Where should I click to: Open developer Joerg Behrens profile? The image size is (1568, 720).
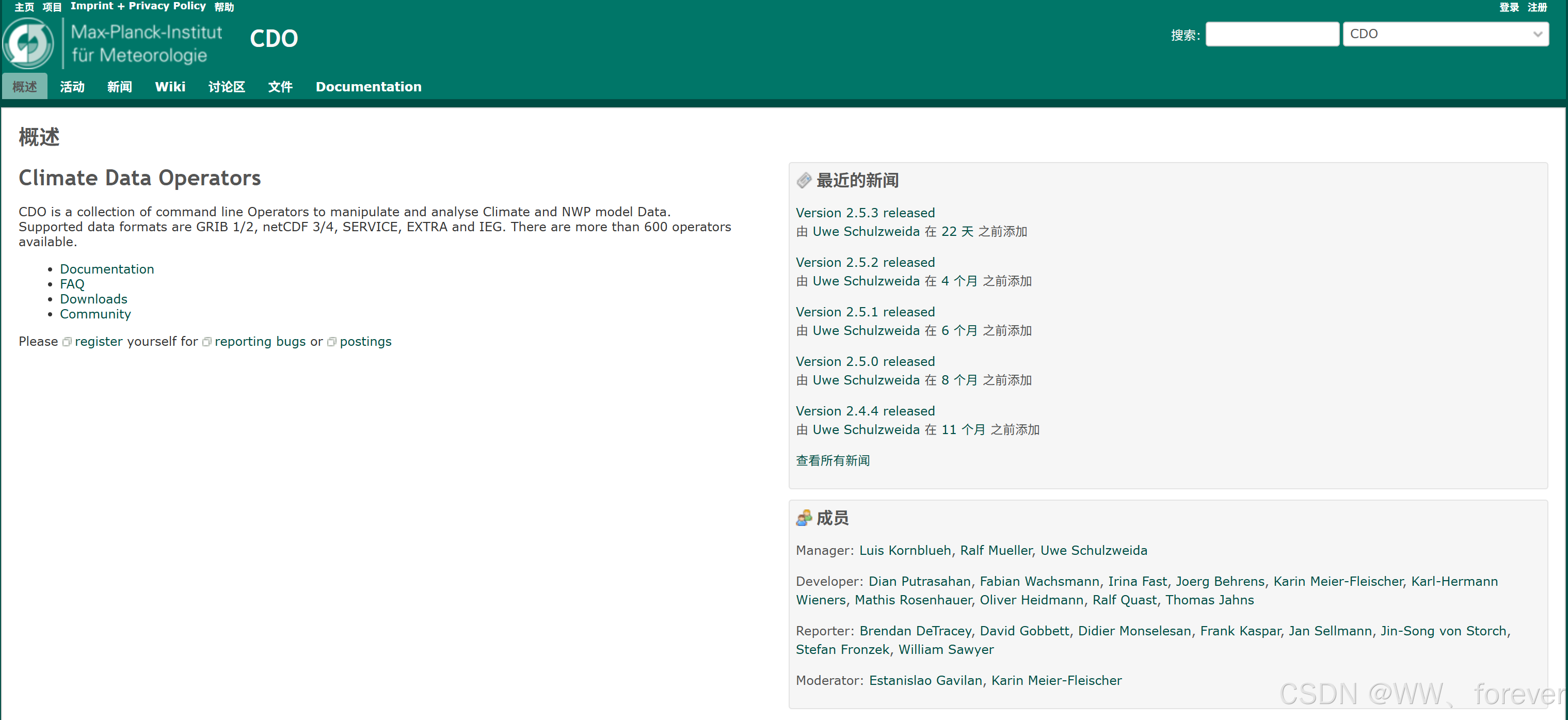pyautogui.click(x=1220, y=581)
